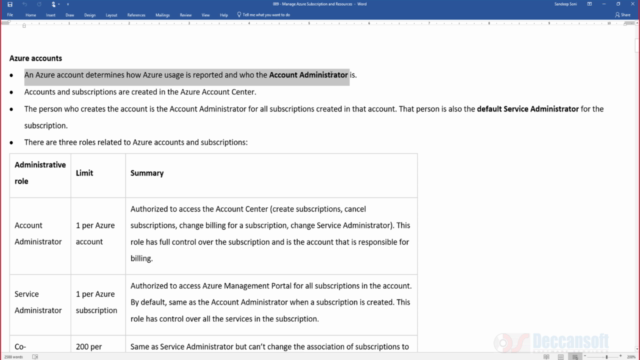Open the Sandeep Soni account name
The image size is (640, 360).
(x=565, y=4)
